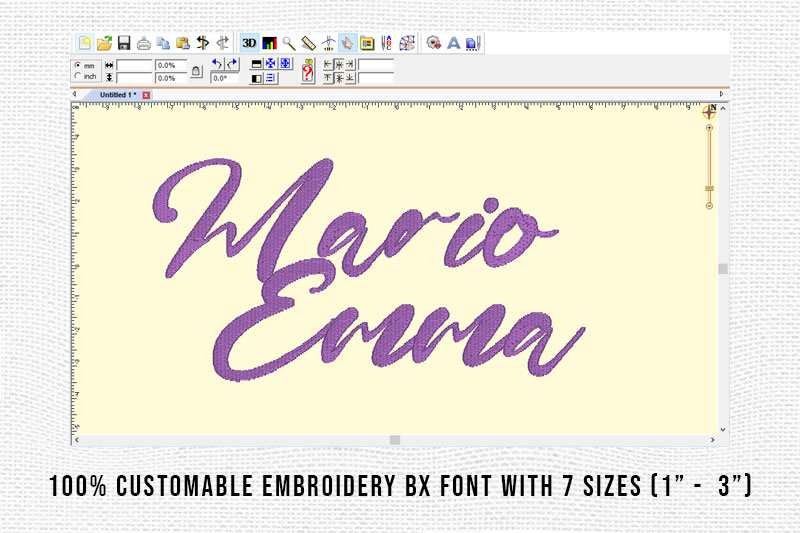Click the height input field
Screen dimensions: 800x533
point(135,78)
